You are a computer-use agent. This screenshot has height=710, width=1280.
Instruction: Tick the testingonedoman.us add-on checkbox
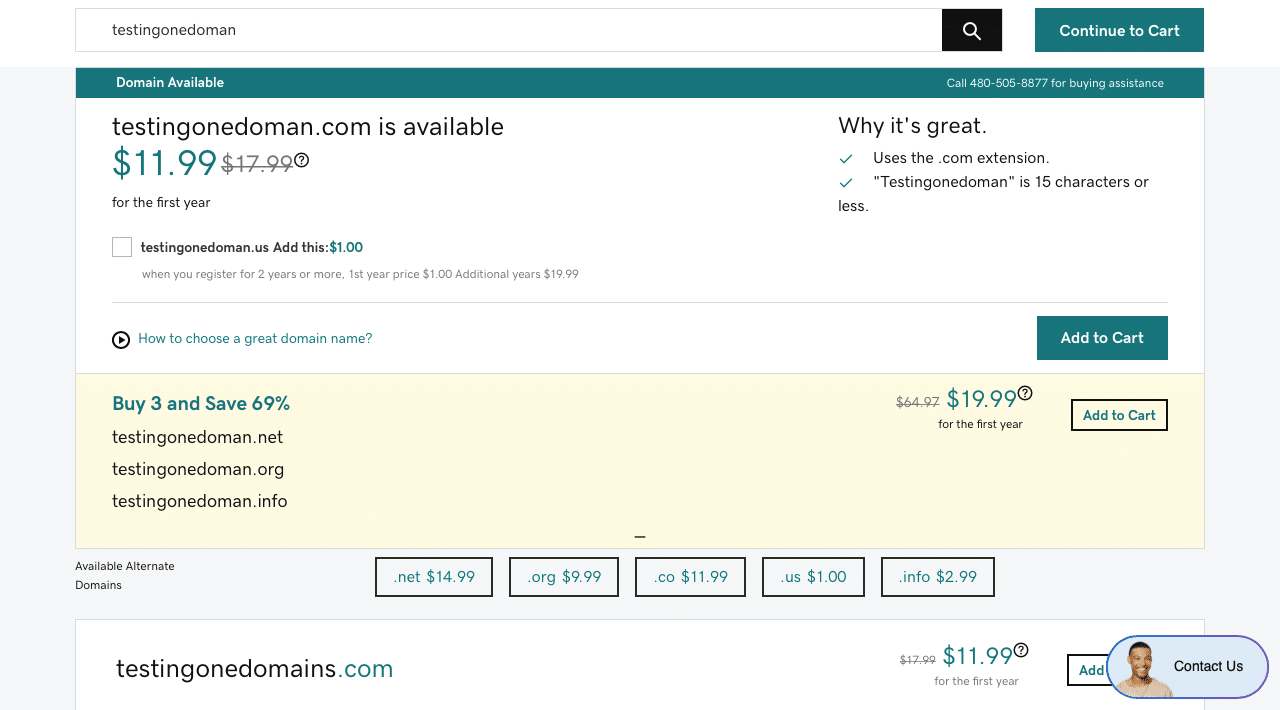[122, 247]
